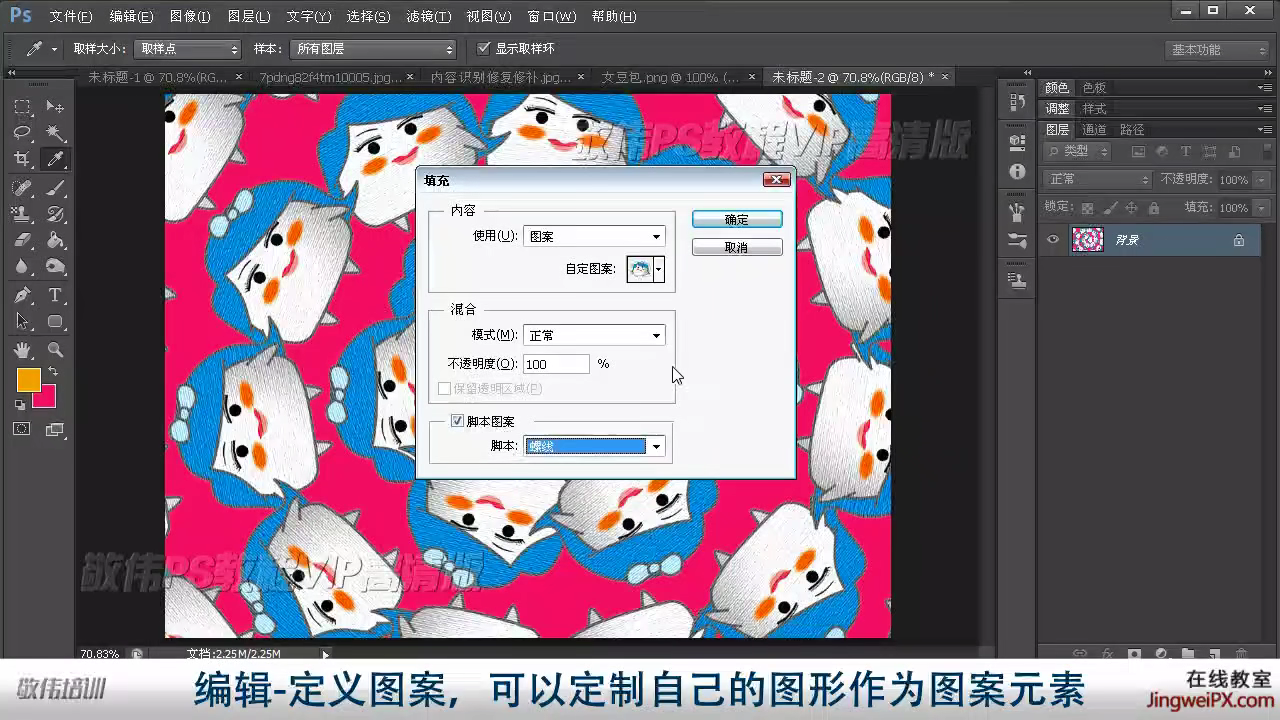Open the 滤镜 menu

click(428, 17)
